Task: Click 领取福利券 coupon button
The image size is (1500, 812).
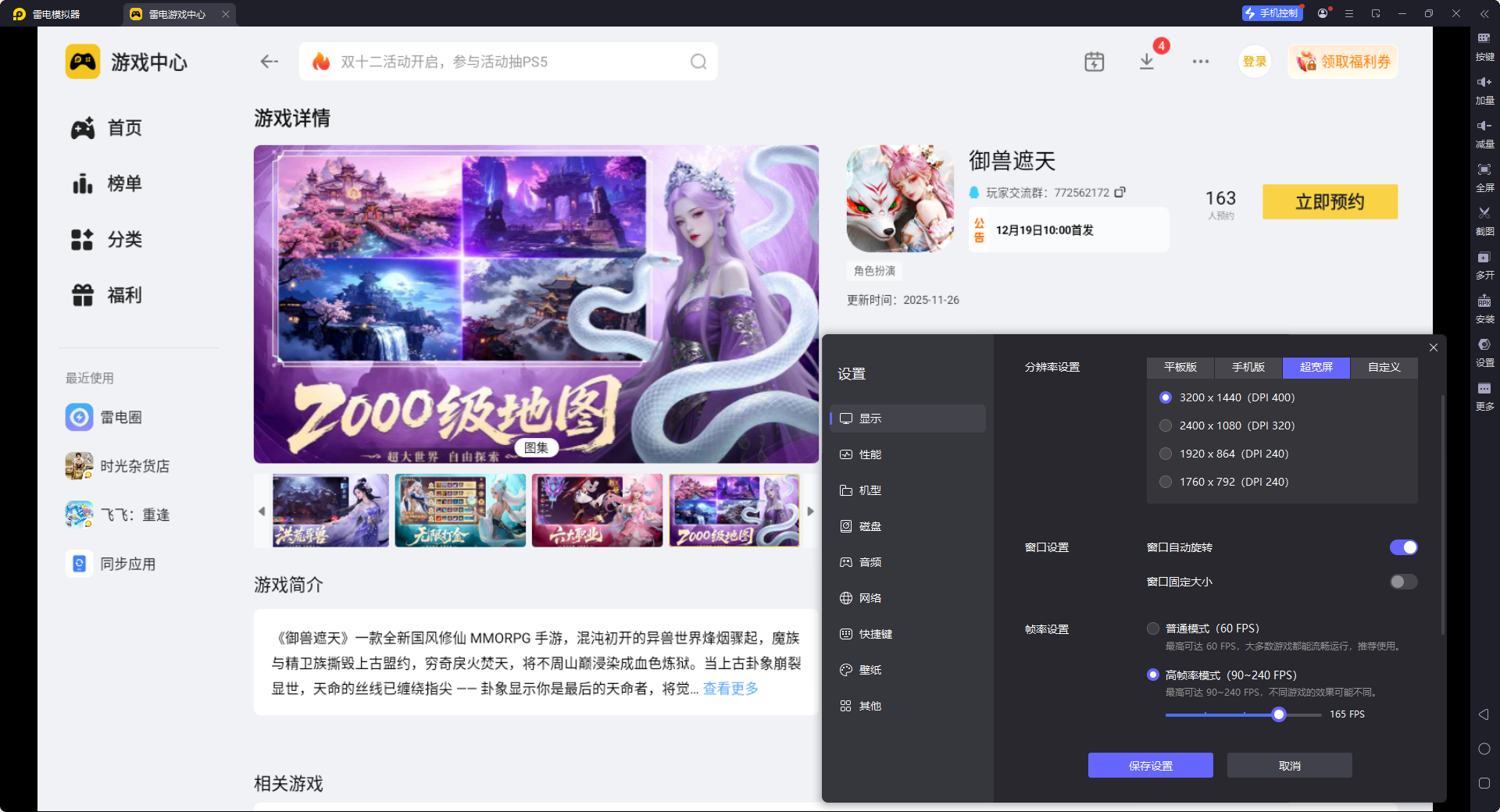Action: coord(1344,62)
